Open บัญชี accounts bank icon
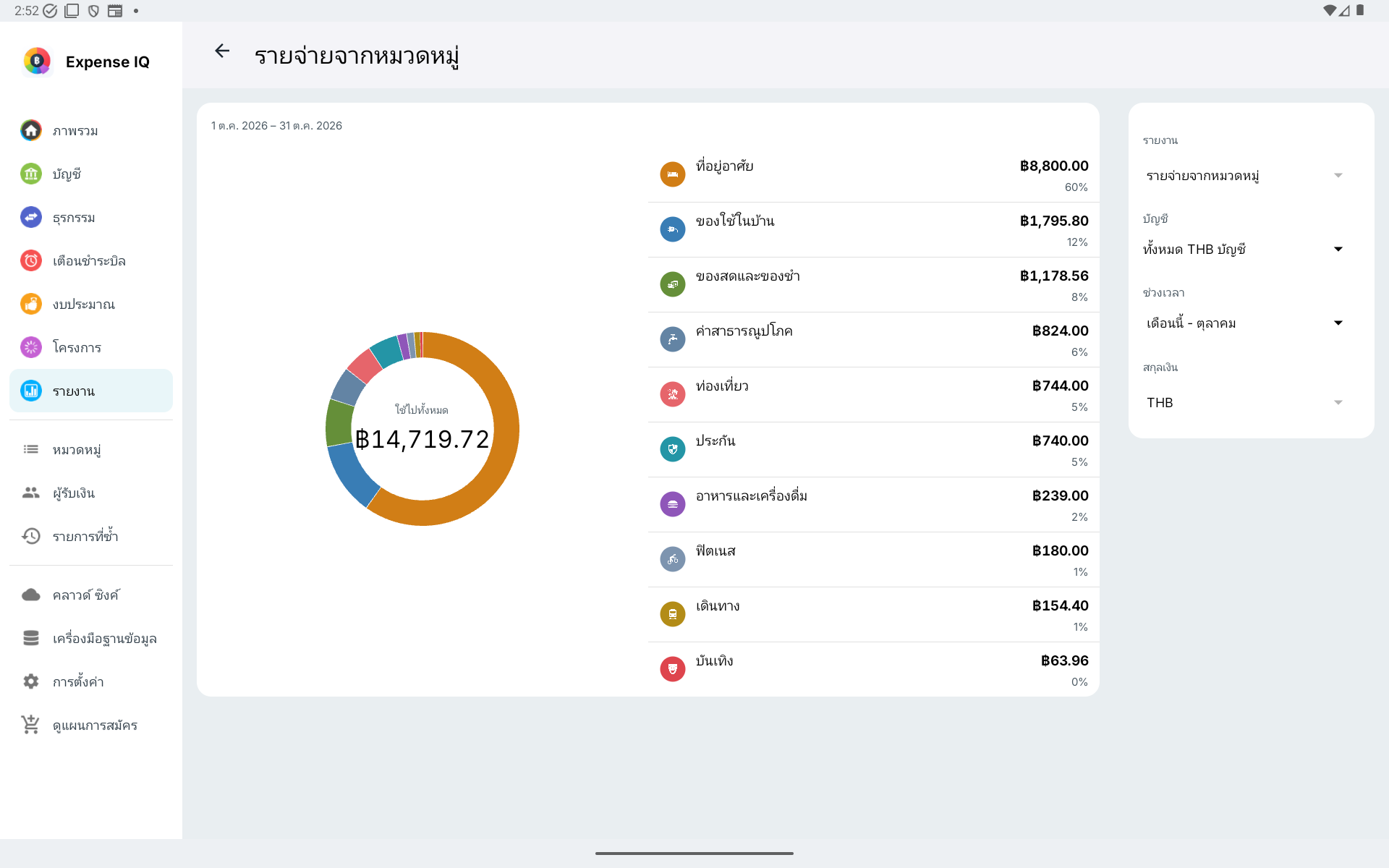 [x=31, y=174]
